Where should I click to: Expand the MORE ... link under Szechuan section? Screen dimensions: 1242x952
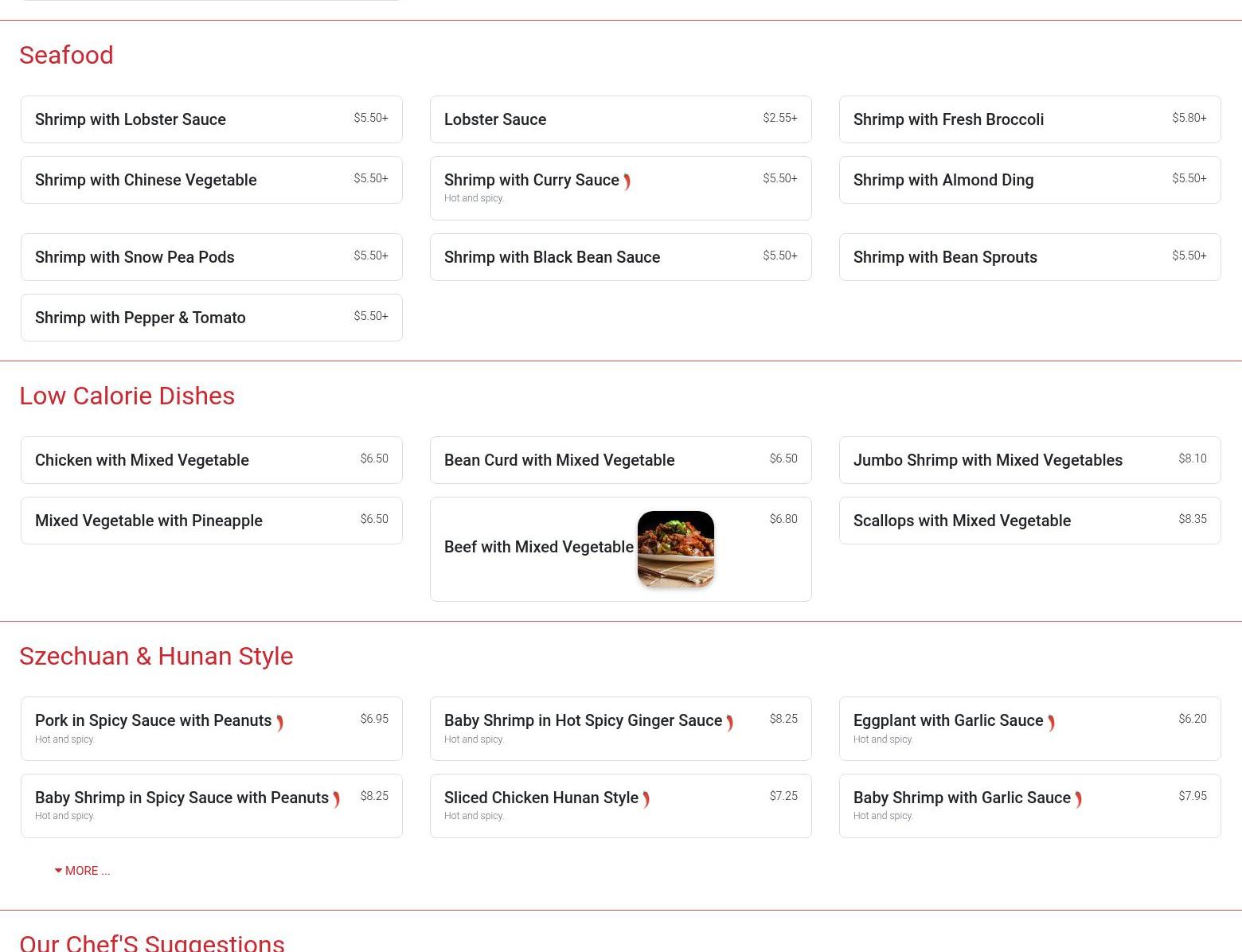click(x=83, y=871)
